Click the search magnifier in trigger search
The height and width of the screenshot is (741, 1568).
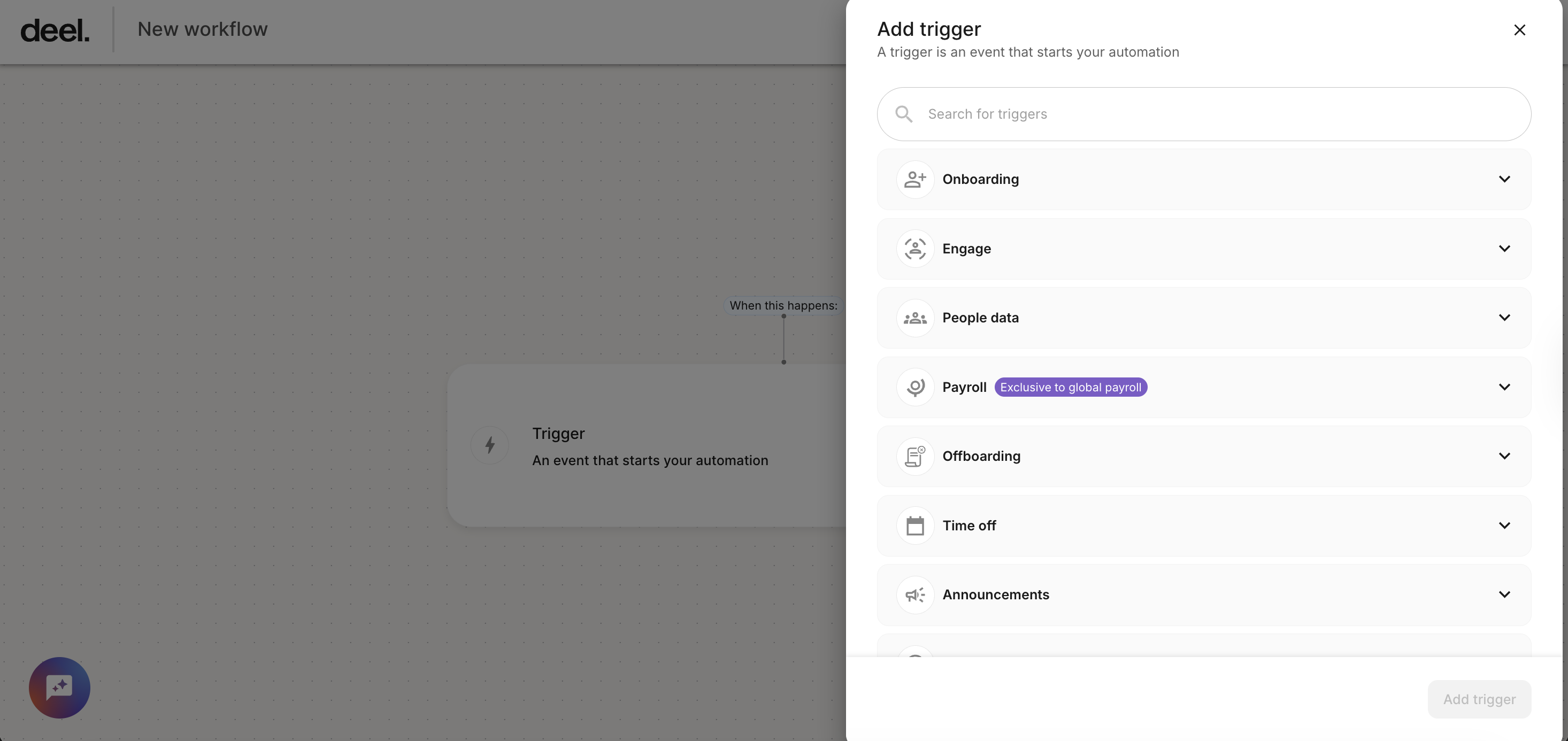pos(903,114)
